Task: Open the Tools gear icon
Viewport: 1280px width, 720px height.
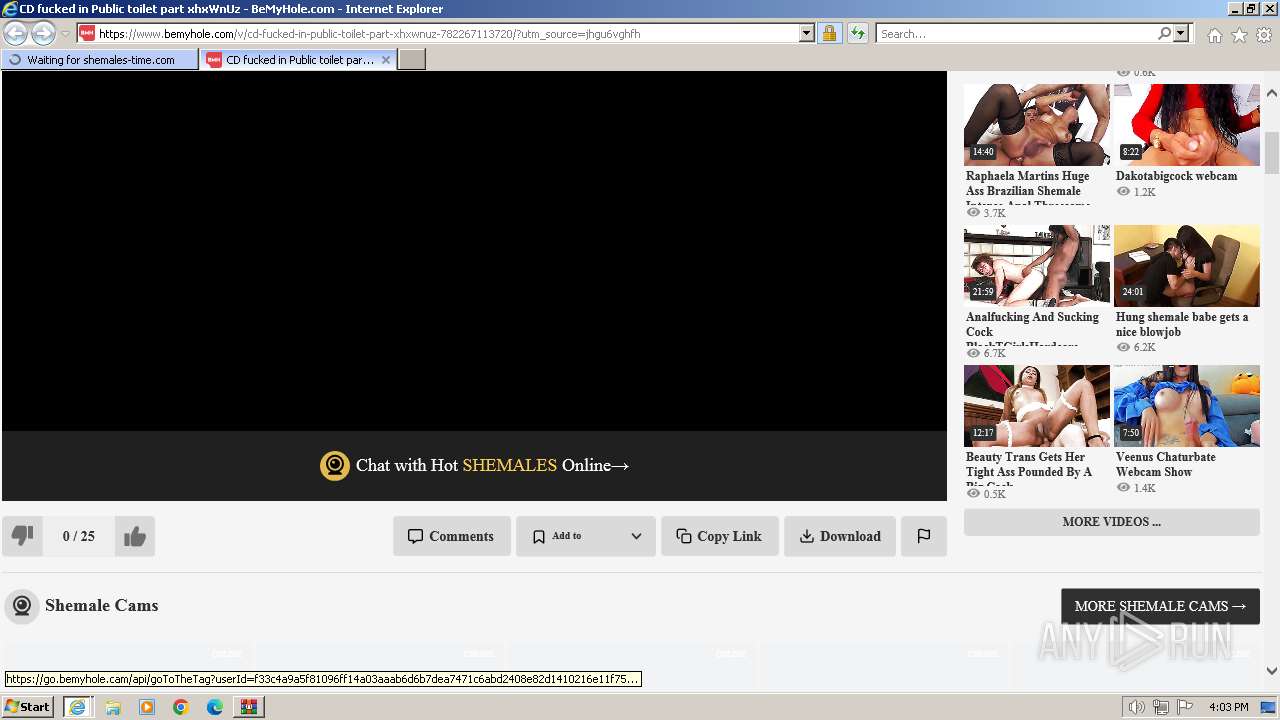Action: coord(1264,35)
